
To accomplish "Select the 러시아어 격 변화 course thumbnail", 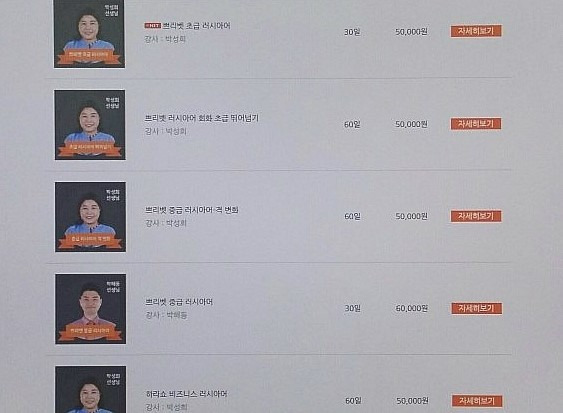I will tap(90, 217).
